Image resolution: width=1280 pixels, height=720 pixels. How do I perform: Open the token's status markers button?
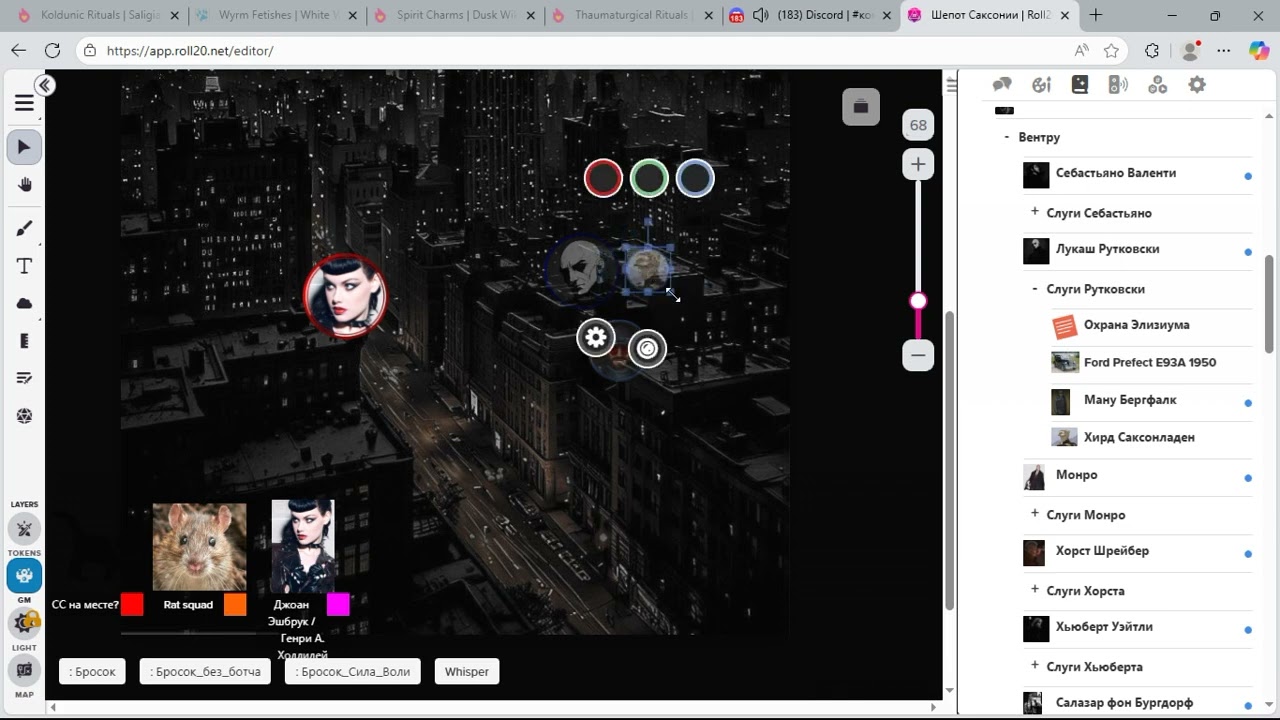(648, 348)
